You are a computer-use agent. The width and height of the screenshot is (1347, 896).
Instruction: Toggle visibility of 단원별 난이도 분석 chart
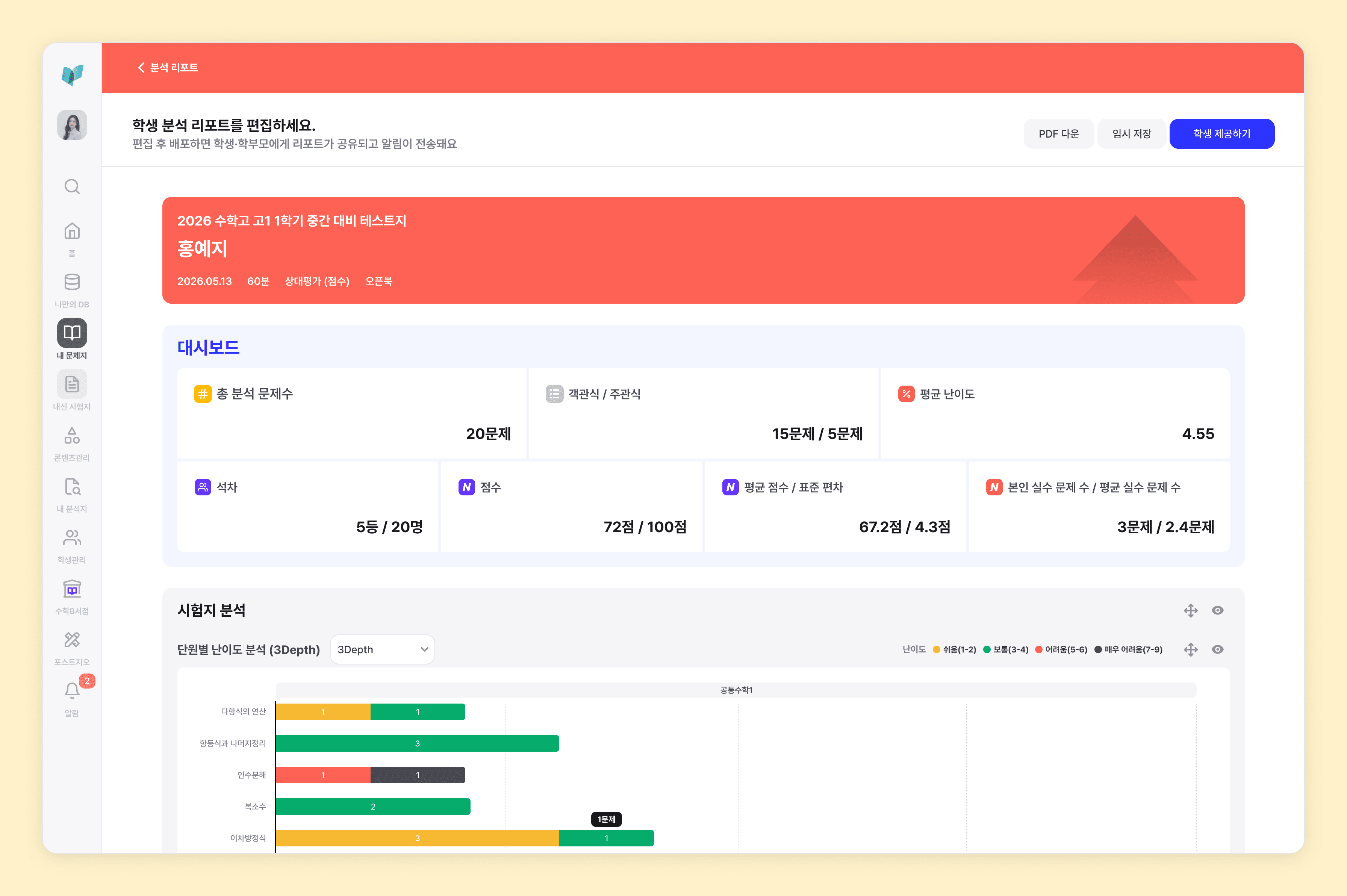(1217, 649)
